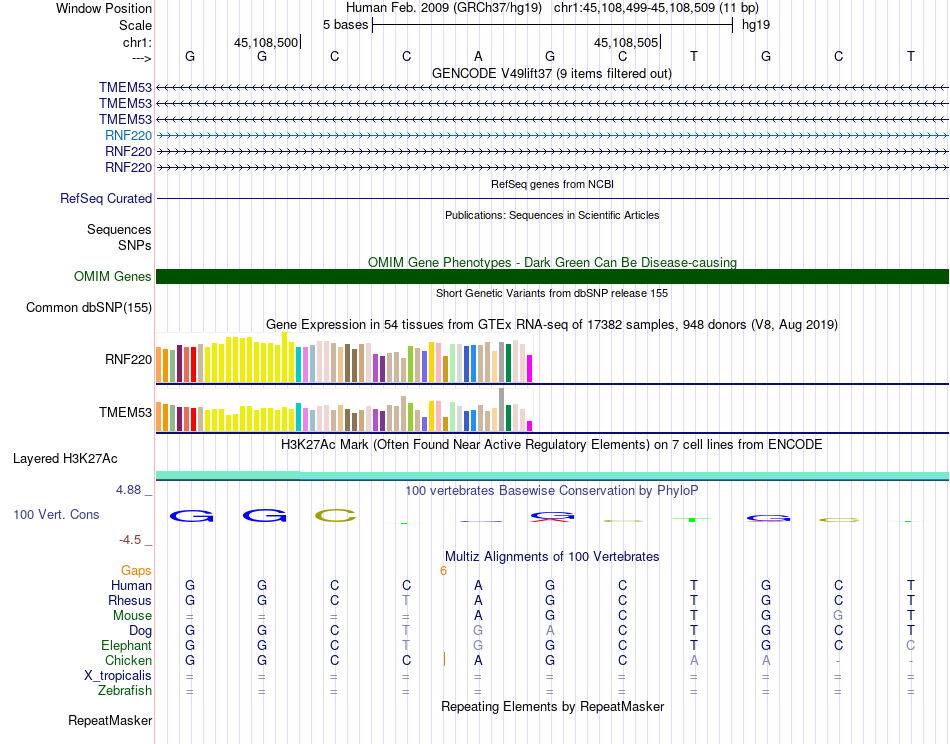Click the orange gap count 6

point(442,571)
